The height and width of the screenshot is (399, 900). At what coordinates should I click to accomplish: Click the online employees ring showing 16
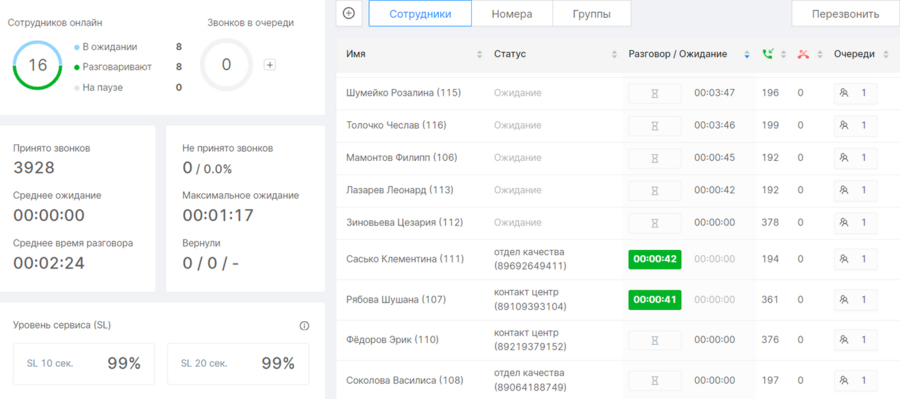(37, 65)
